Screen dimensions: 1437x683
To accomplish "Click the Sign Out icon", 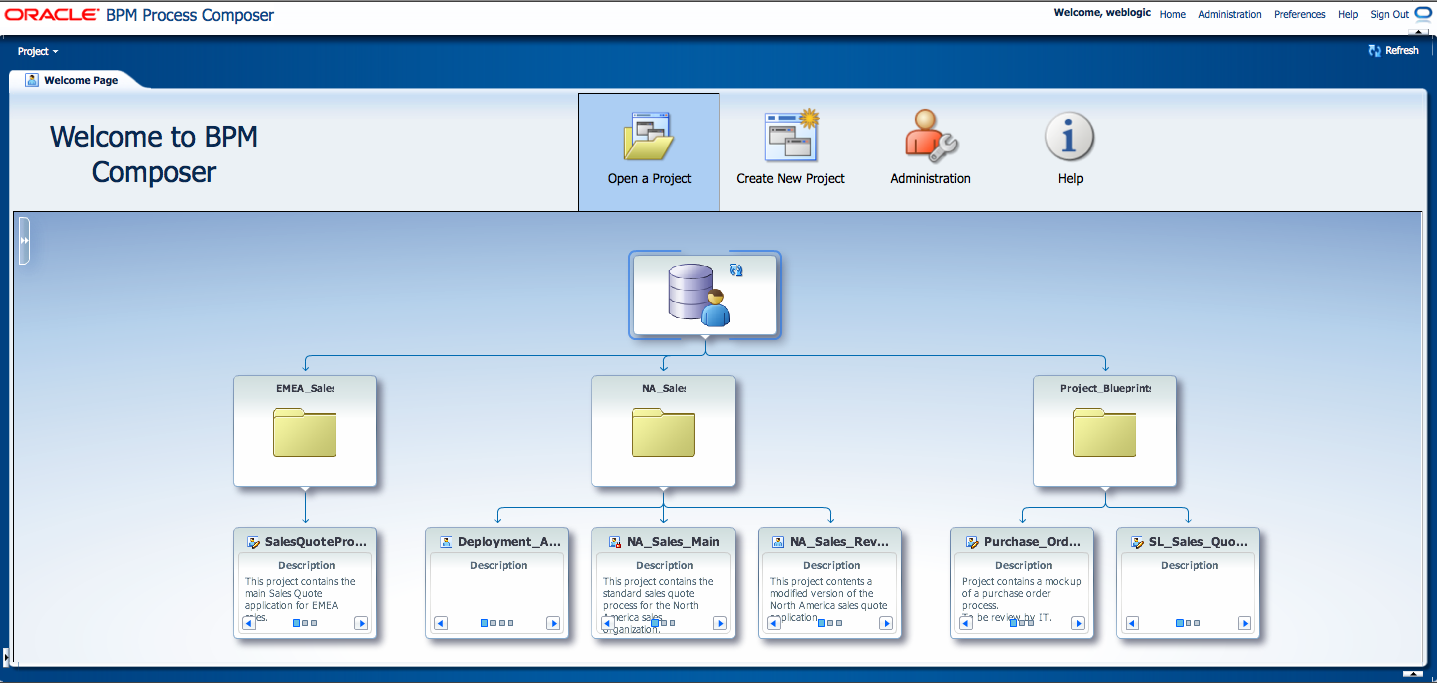I will click(1423, 14).
